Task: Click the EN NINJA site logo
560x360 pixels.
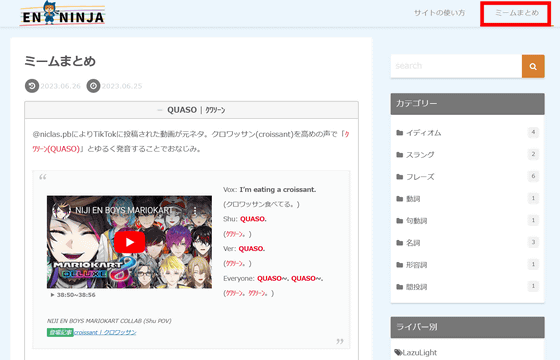Action: [x=62, y=13]
